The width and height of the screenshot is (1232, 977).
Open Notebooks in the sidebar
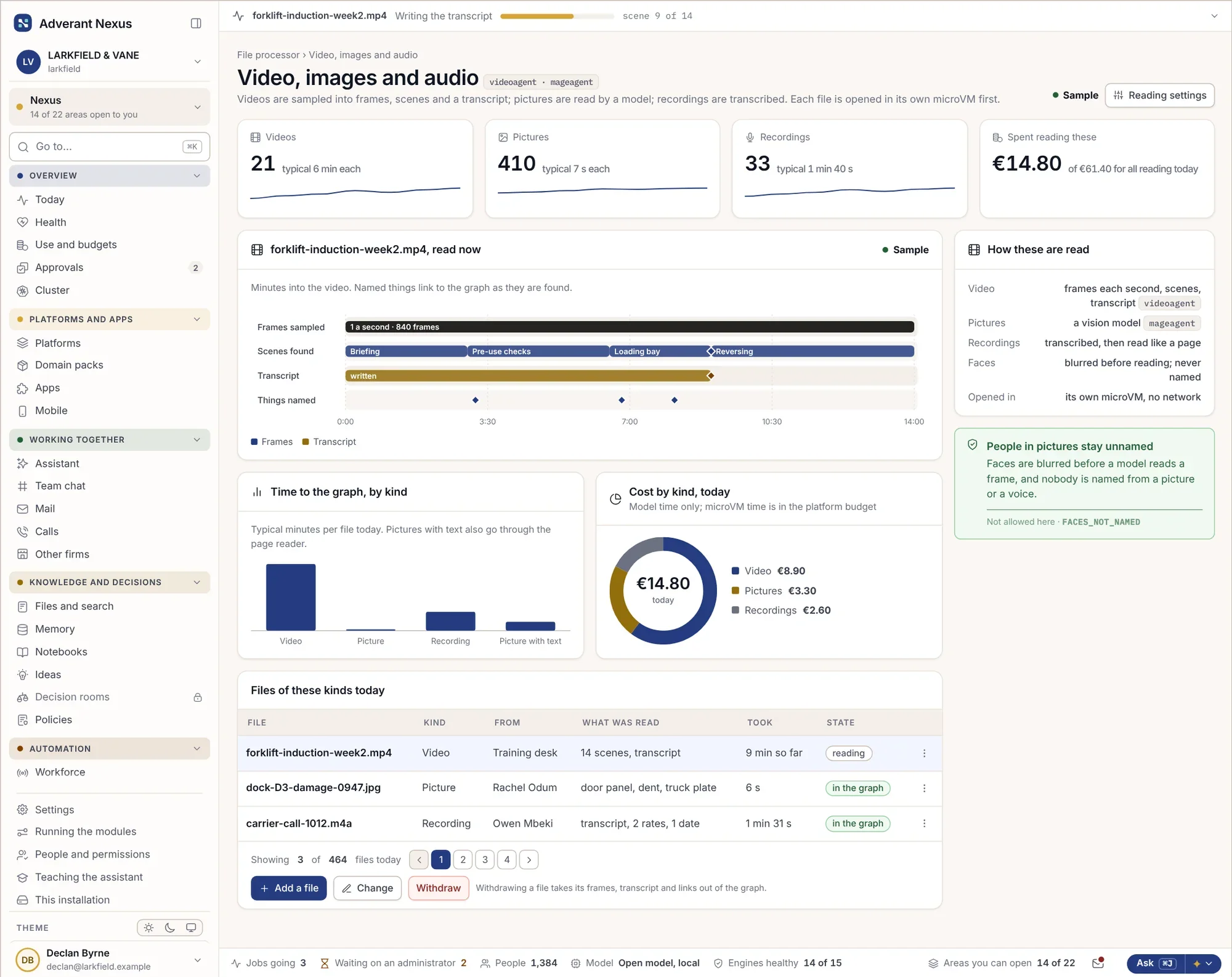click(61, 652)
